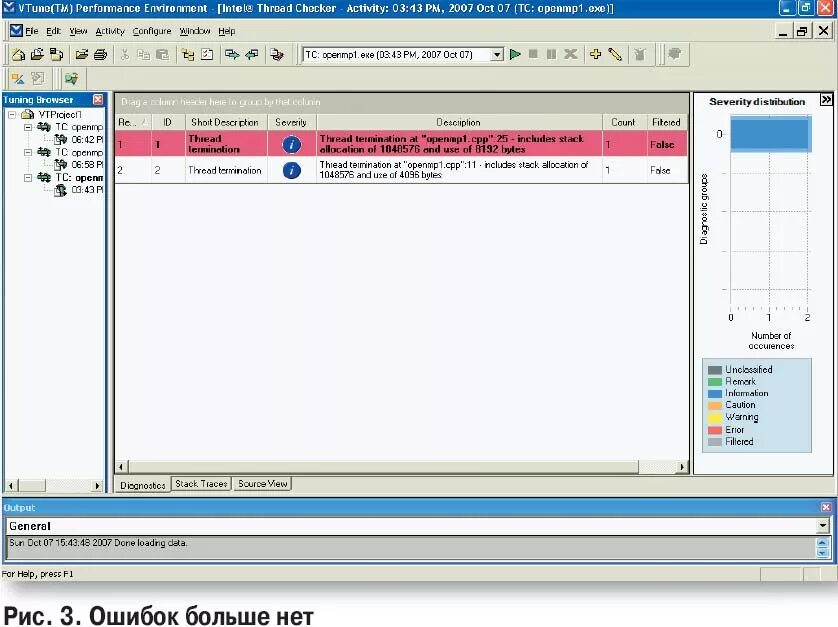Click the Error red legend swatch
Screen dimensions: 838x627
[715, 430]
